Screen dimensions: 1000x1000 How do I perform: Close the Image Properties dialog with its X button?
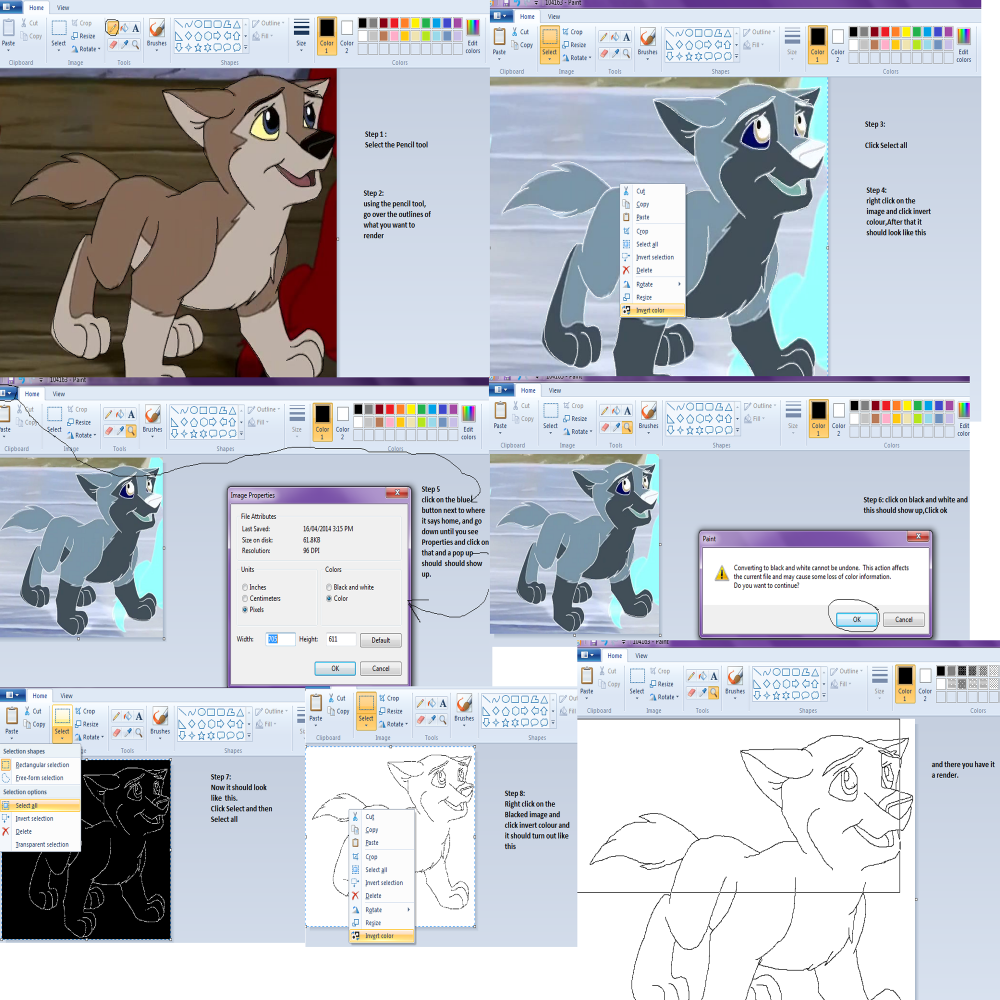tap(397, 493)
